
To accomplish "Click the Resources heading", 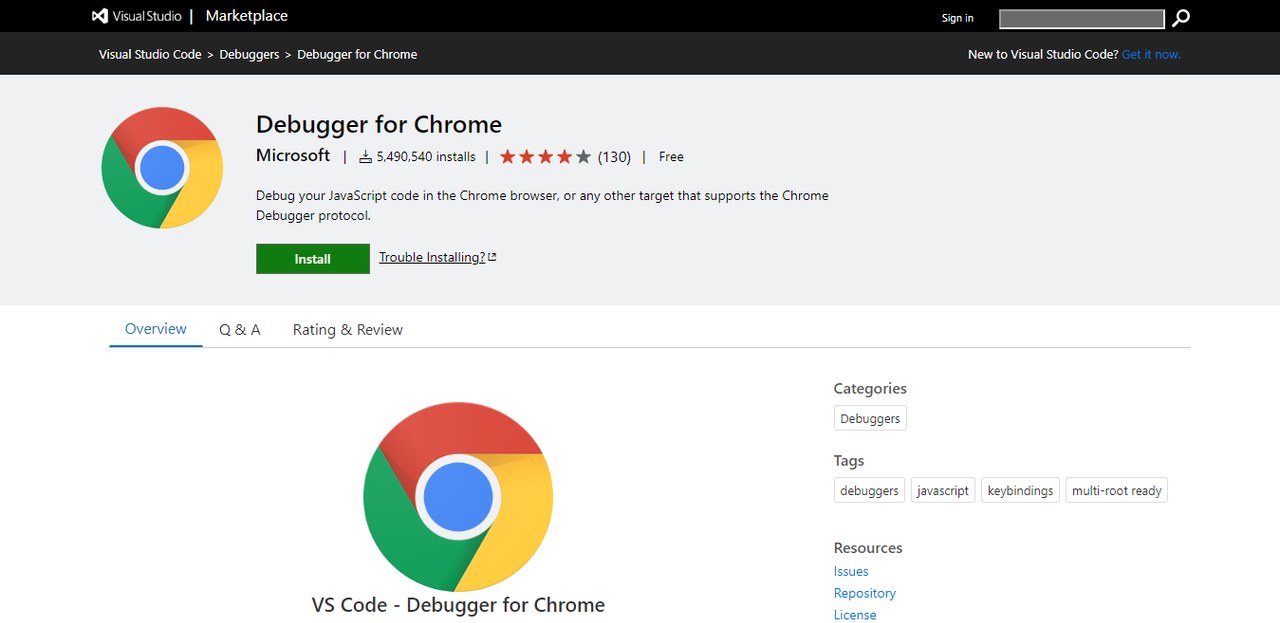I will click(x=868, y=548).
